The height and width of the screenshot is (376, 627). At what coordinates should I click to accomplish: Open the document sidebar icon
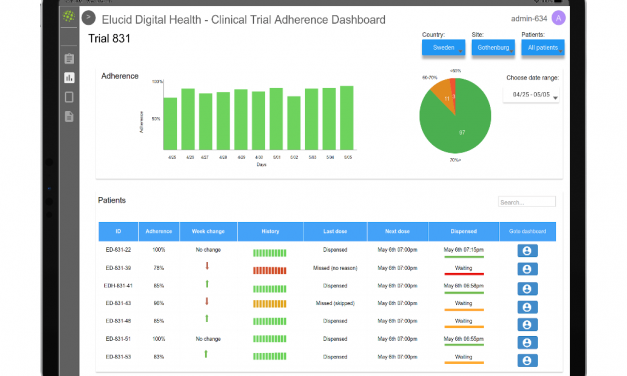[69, 116]
